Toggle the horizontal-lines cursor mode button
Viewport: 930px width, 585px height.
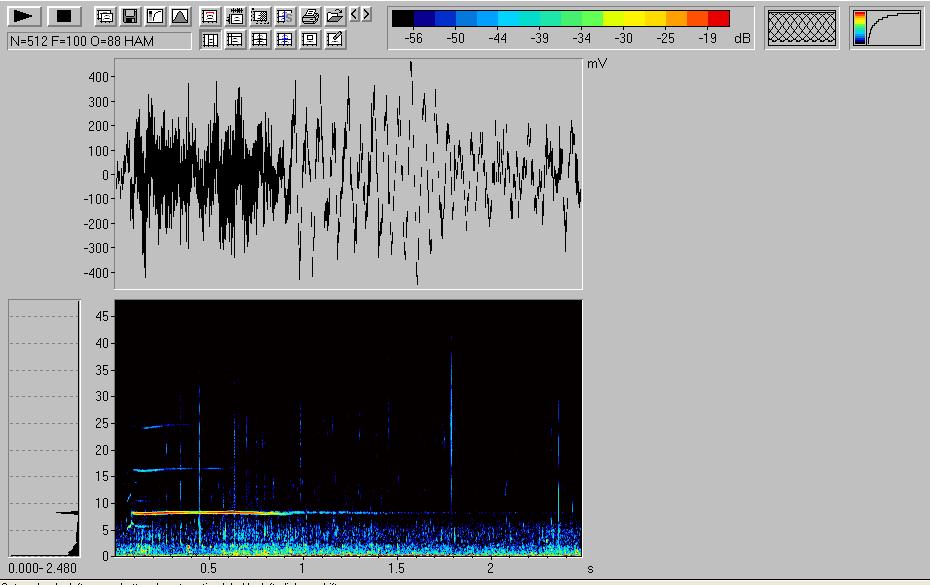[235, 40]
